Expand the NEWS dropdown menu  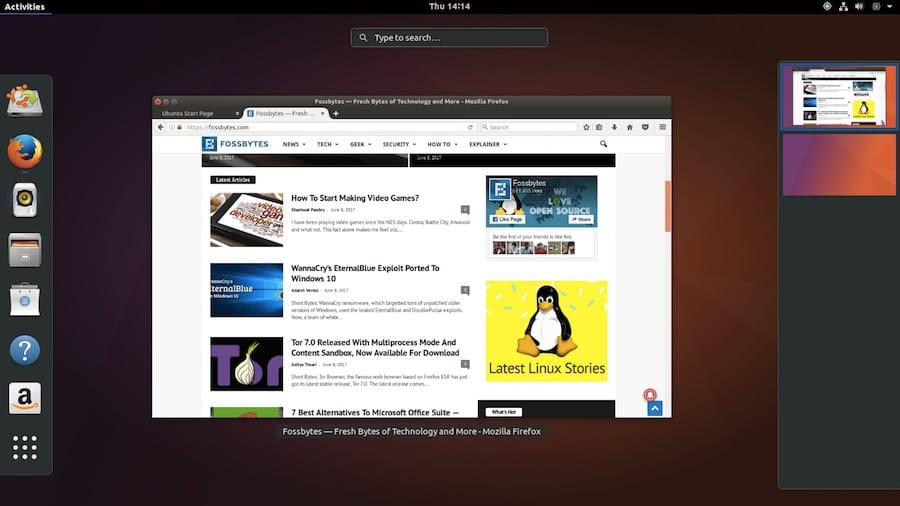click(294, 145)
